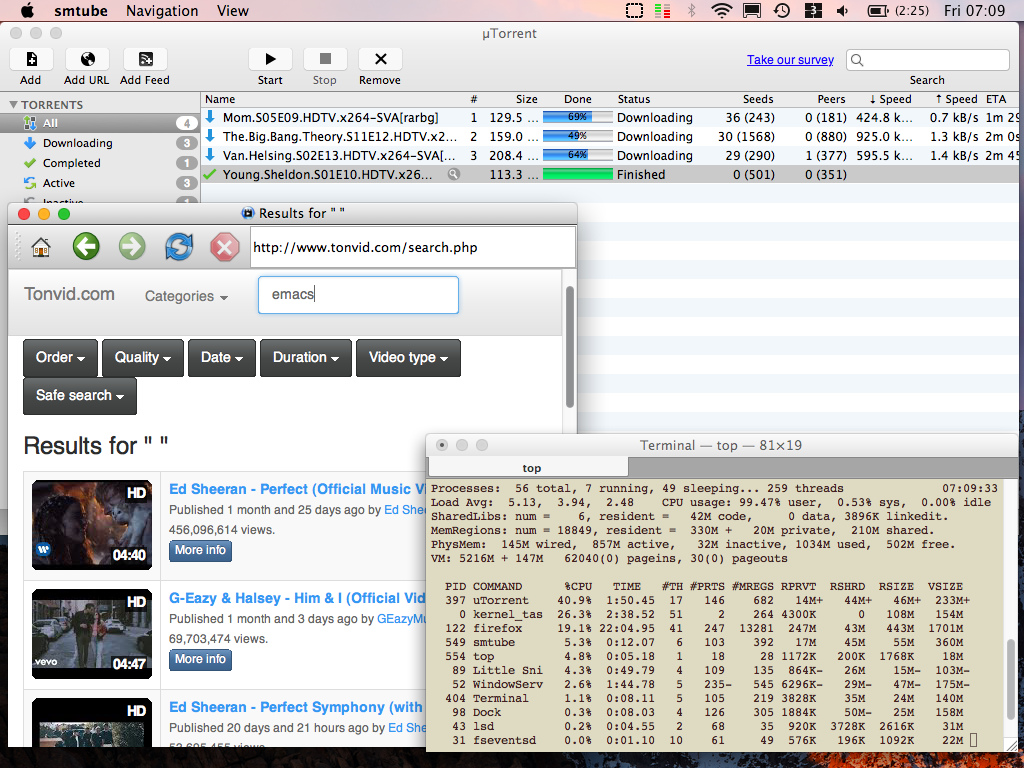This screenshot has width=1024, height=768.
Task: Click the green forward arrow in smtube
Action: tap(132, 246)
